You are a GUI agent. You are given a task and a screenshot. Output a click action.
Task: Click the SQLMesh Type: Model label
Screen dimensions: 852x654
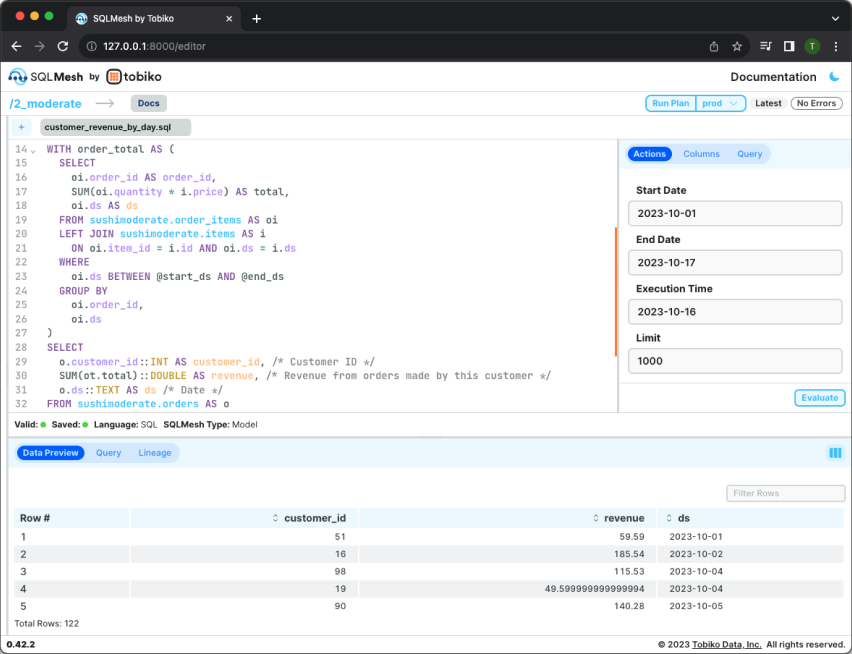210,425
